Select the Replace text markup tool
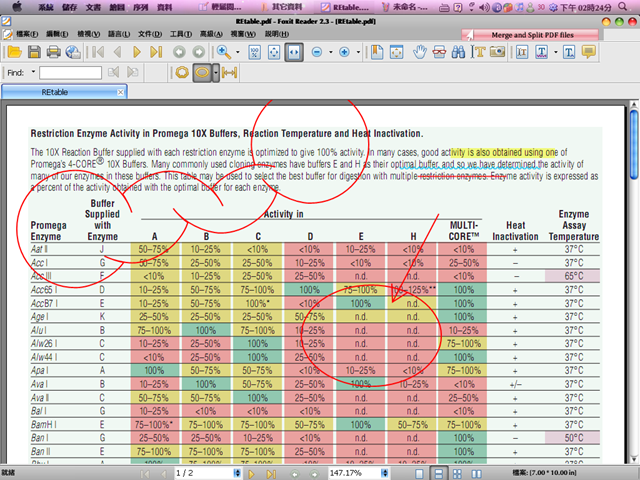Image resolution: width=640 pixels, height=480 pixels. tap(569, 52)
